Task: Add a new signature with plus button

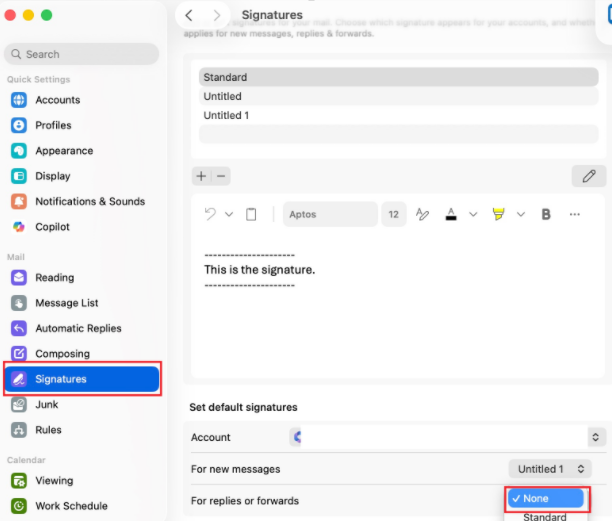Action: pos(201,176)
